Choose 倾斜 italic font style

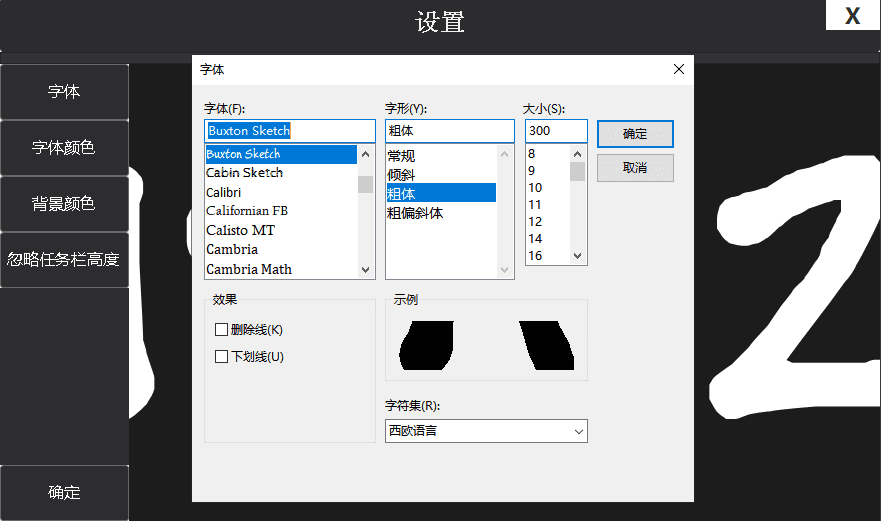tap(402, 174)
